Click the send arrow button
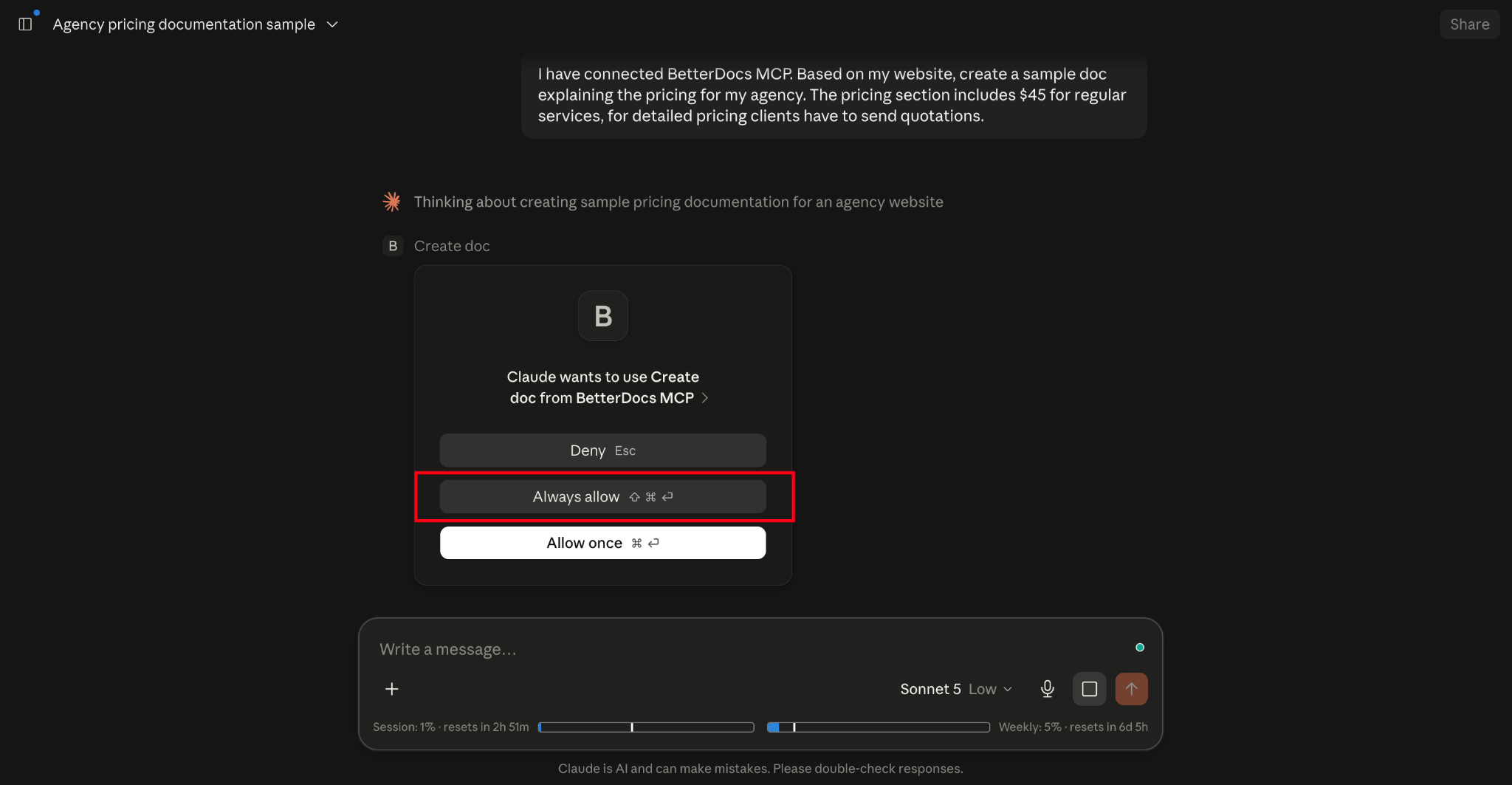The image size is (1512, 785). [1132, 689]
